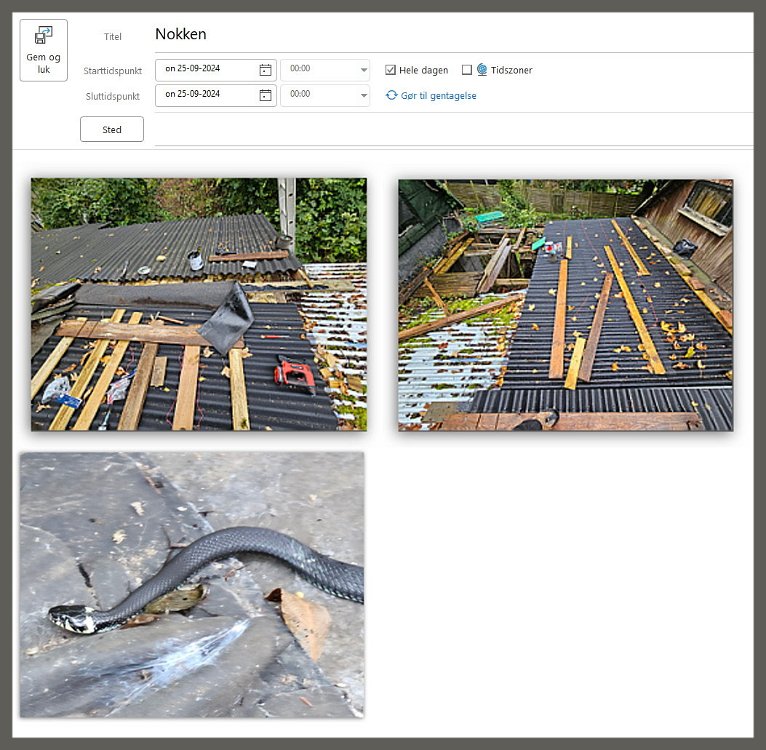Expand the start time dropdown arrow

pos(363,70)
